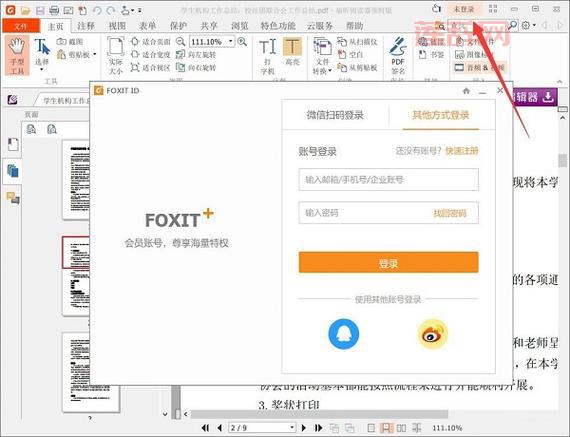
Task: Click the Quick Register (快速注册) link
Action: 462,151
